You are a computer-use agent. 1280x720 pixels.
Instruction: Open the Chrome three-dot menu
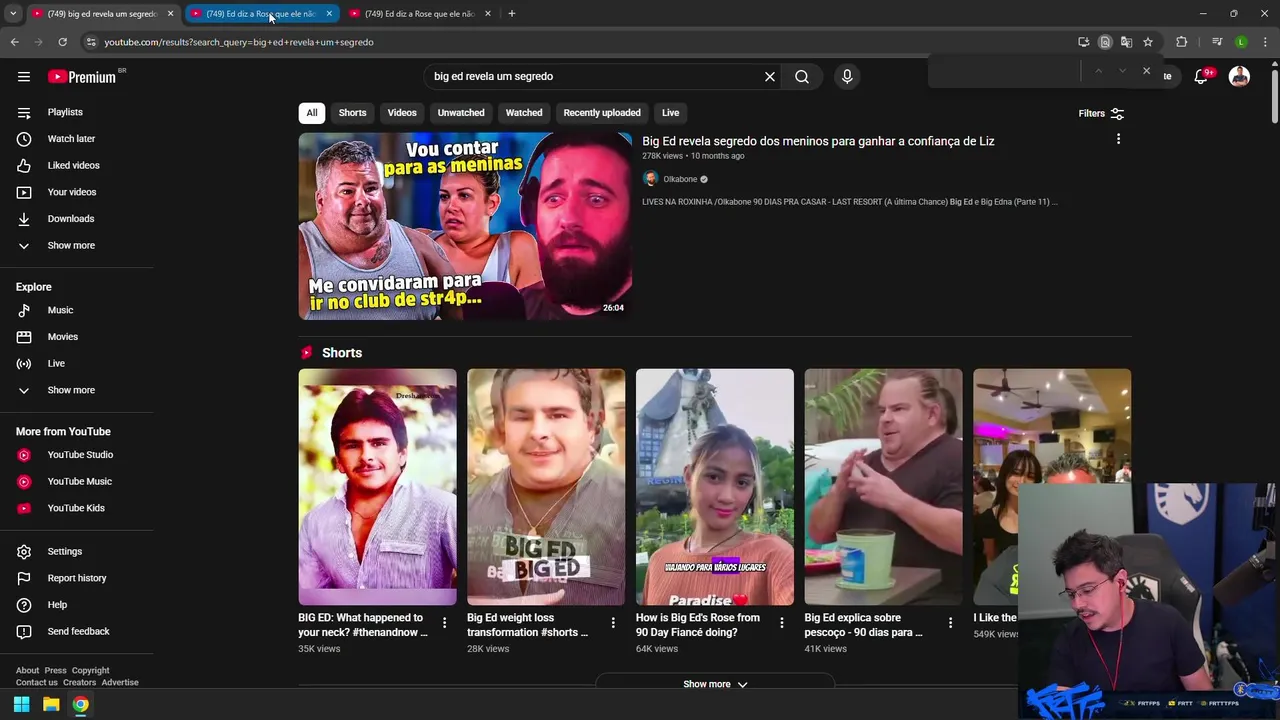coord(1265,42)
